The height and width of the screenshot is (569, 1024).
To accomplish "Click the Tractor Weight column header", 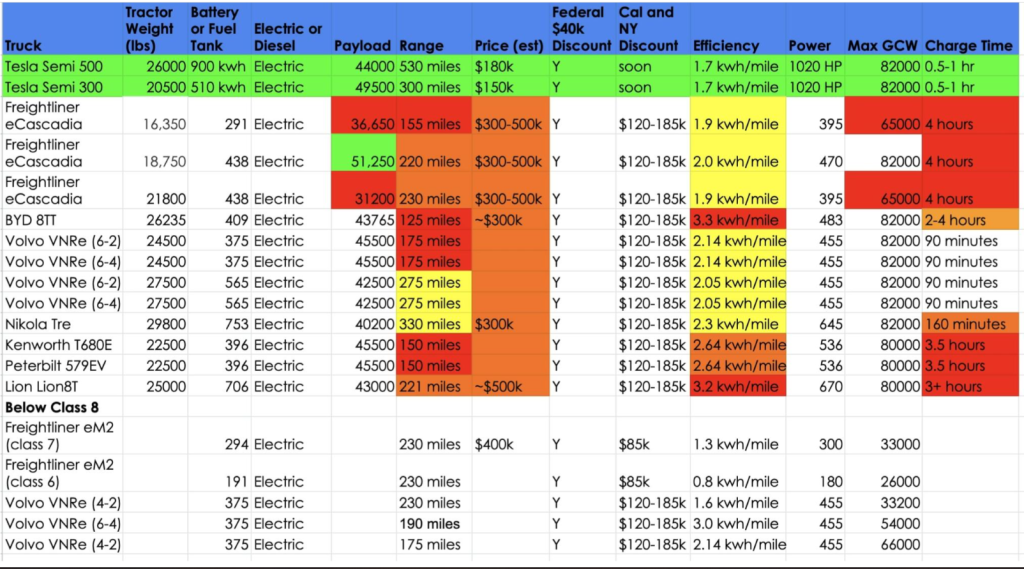I will pos(155,29).
